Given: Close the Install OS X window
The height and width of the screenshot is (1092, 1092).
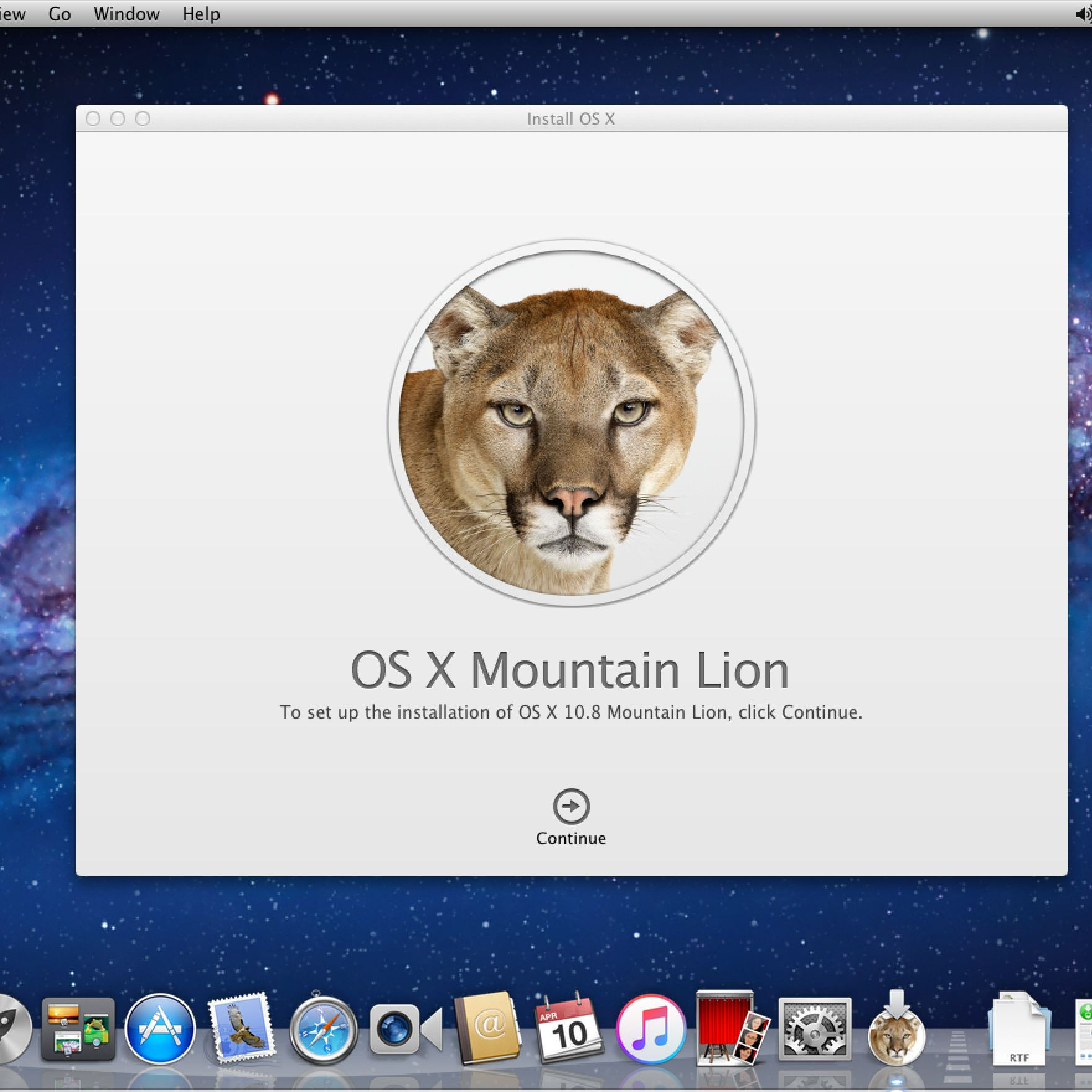Looking at the screenshot, I should [93, 118].
